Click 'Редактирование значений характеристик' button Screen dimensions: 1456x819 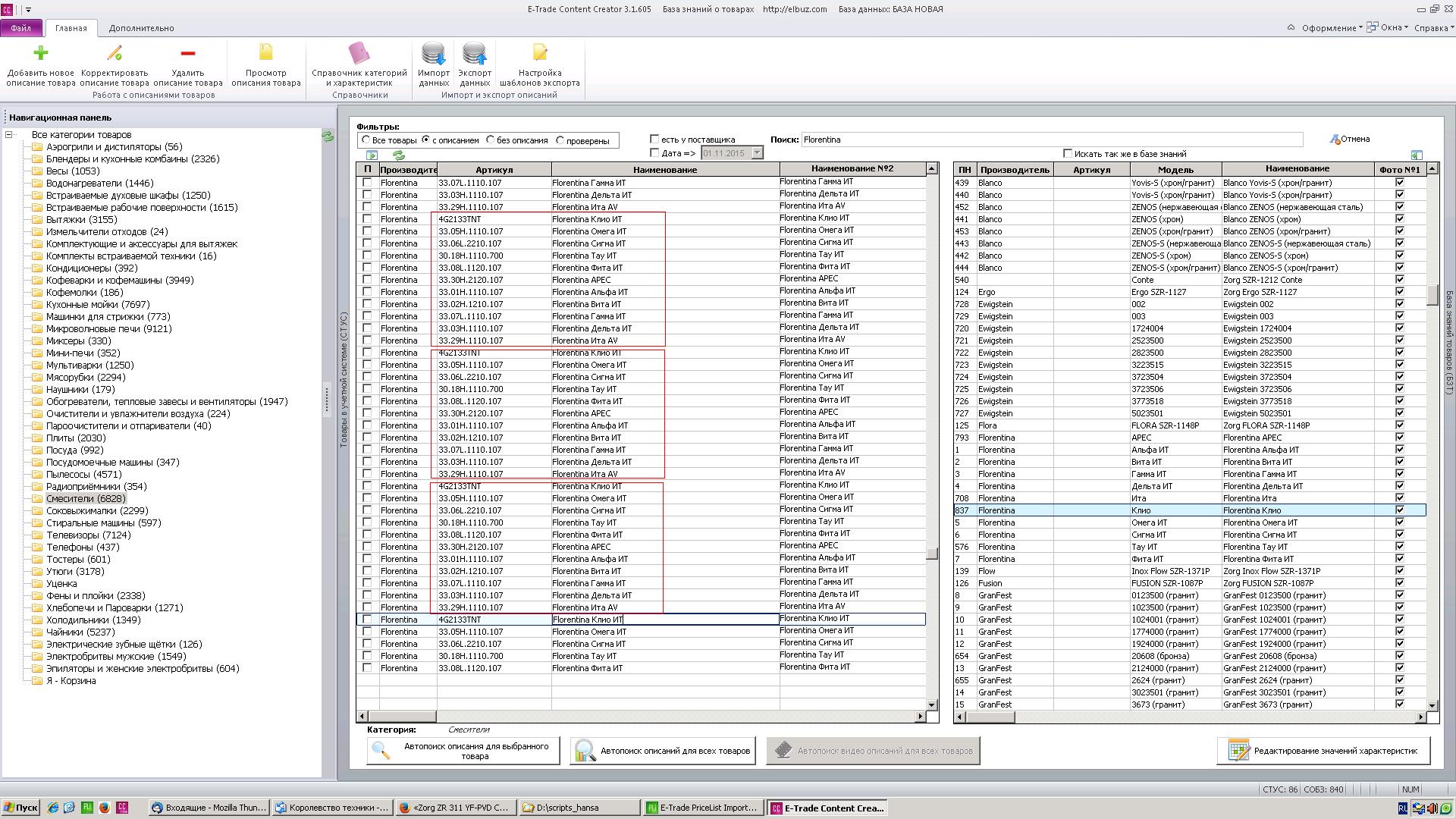tap(1324, 751)
